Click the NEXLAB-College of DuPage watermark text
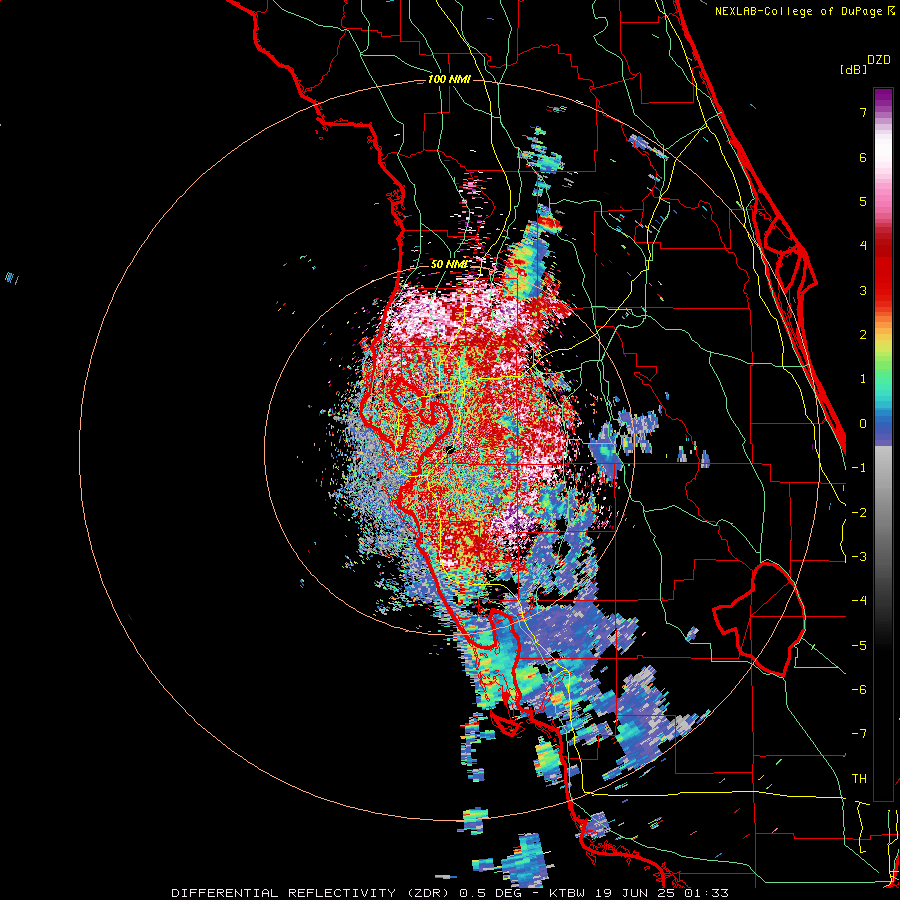The height and width of the screenshot is (900, 900). (x=804, y=11)
